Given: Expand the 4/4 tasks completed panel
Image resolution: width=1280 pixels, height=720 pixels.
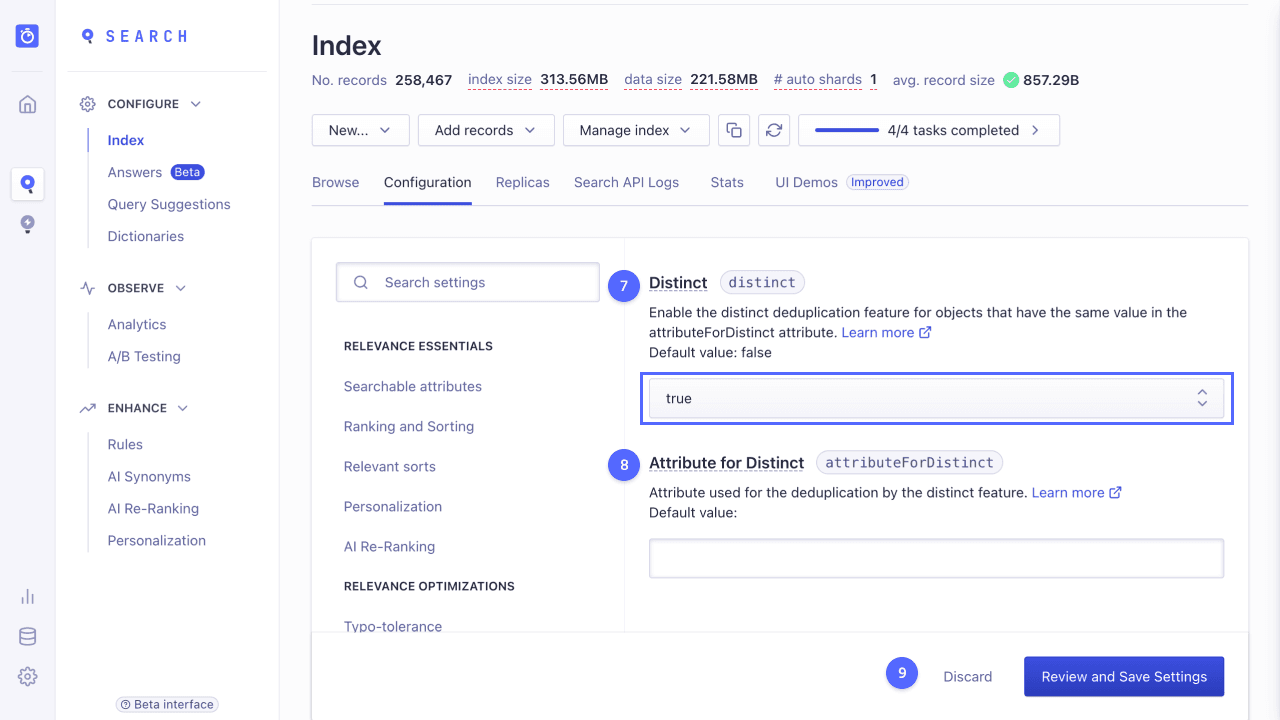Looking at the screenshot, I should (x=929, y=130).
